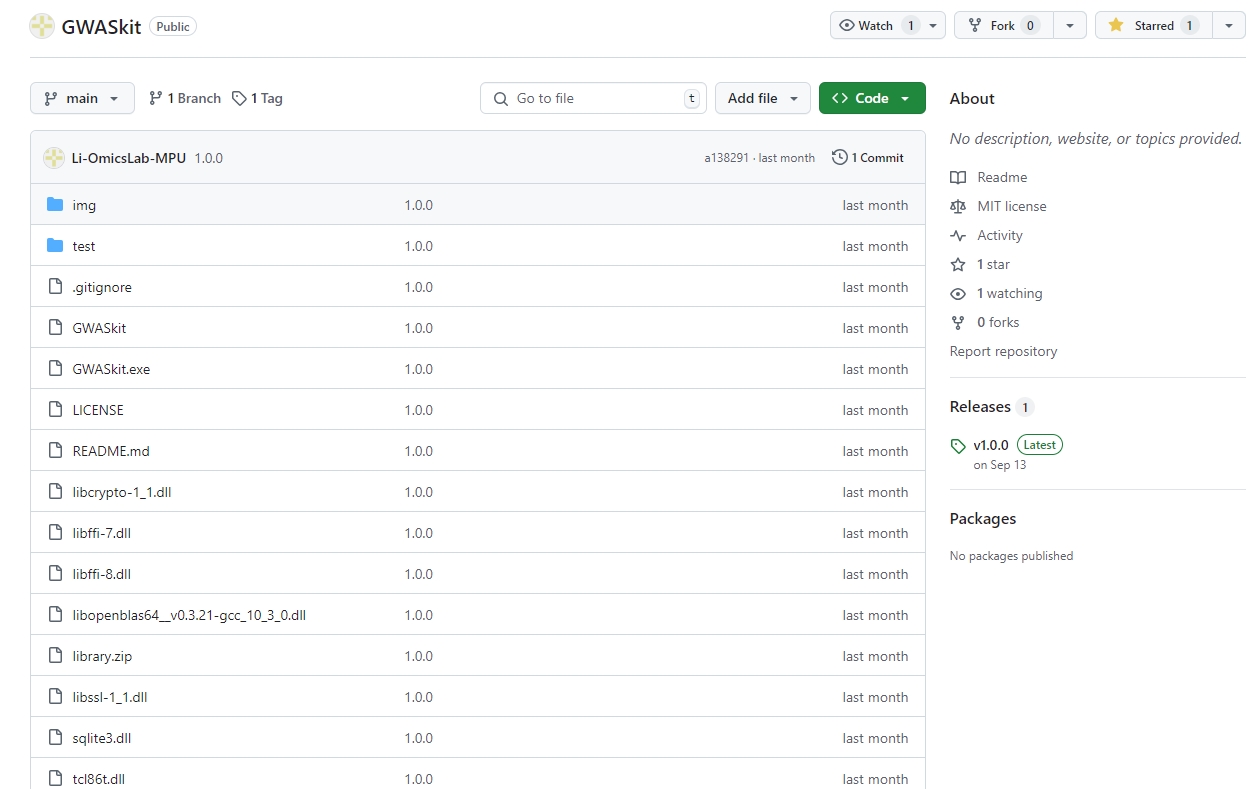Image resolution: width=1255 pixels, height=789 pixels.
Task: Open the img folder
Action: point(84,205)
